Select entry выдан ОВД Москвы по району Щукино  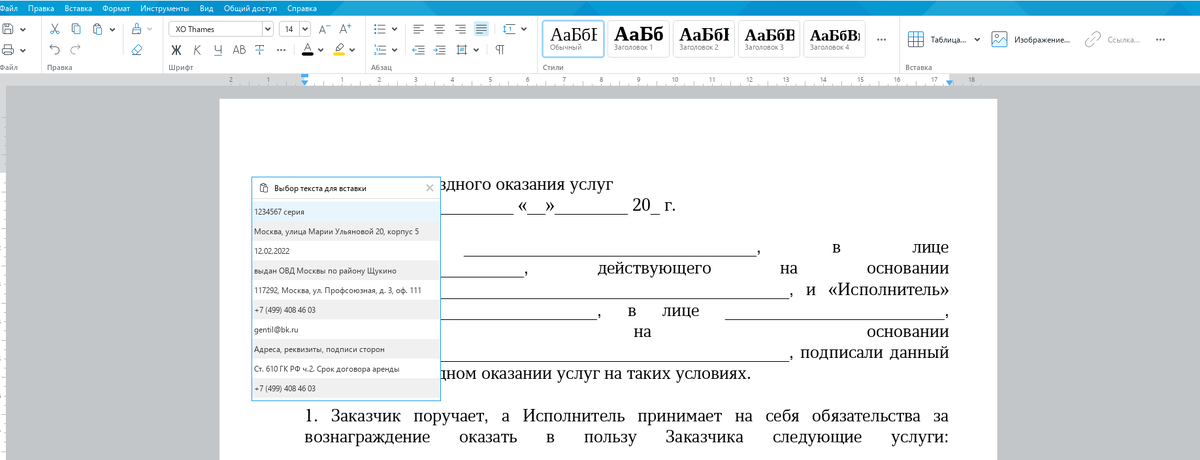coord(346,271)
